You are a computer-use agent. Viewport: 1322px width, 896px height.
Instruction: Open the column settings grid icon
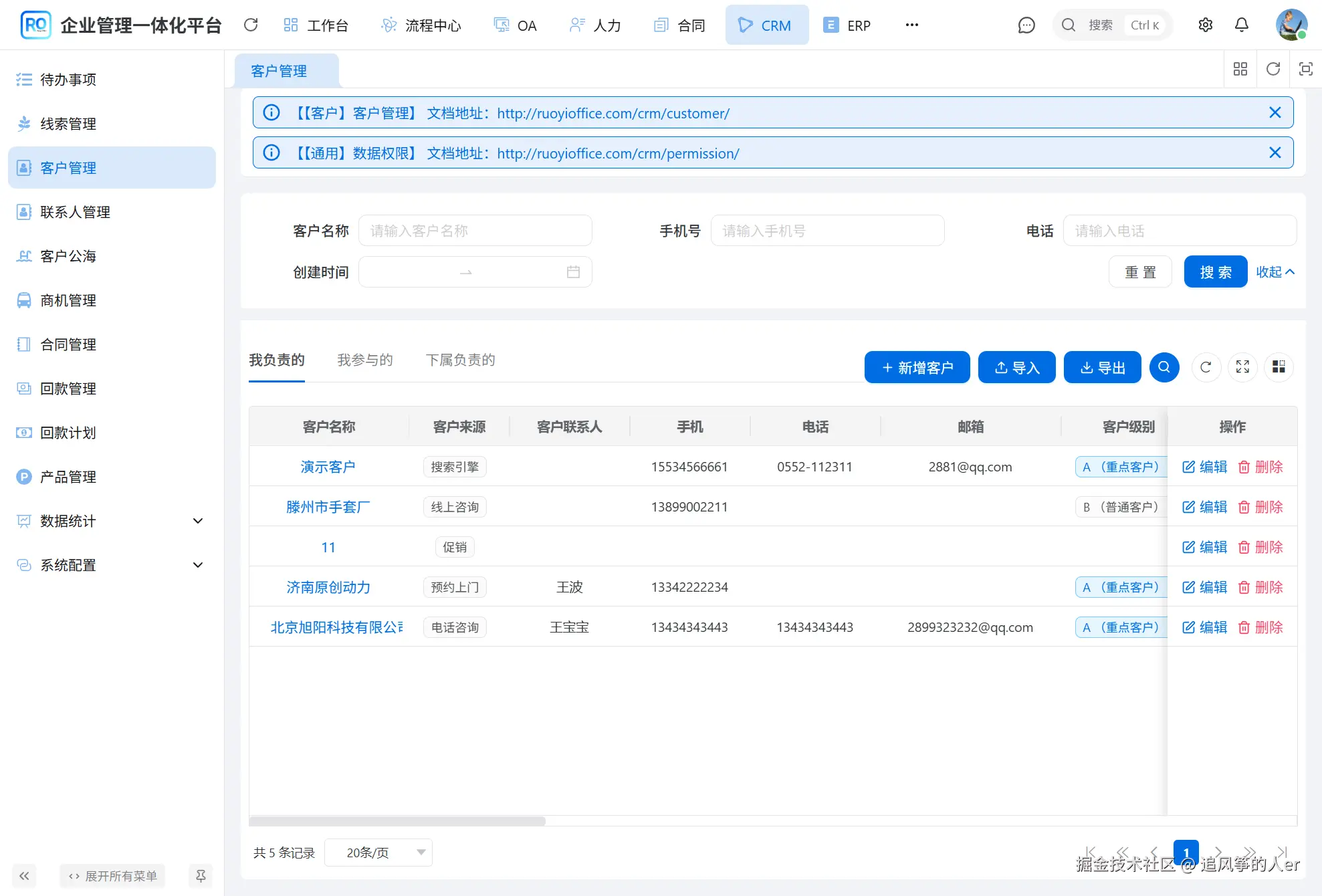pyautogui.click(x=1279, y=367)
